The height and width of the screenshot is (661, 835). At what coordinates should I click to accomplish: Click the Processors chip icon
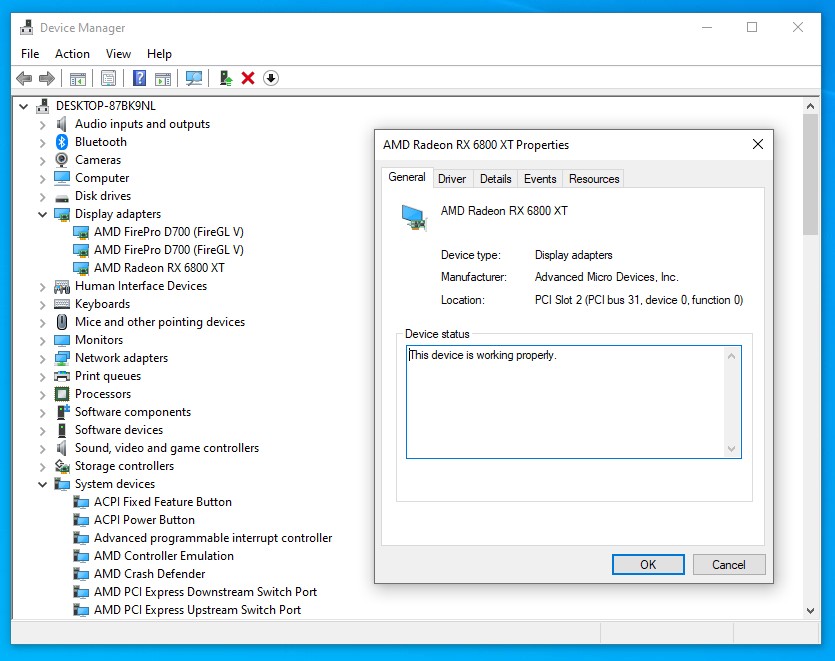coord(62,394)
